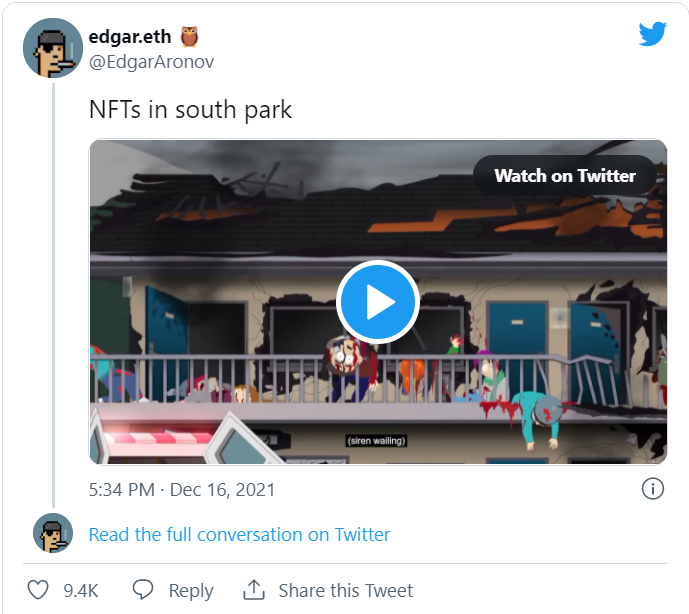Click the Twitter bird logo
Image resolution: width=689 pixels, height=614 pixels.
tap(652, 34)
